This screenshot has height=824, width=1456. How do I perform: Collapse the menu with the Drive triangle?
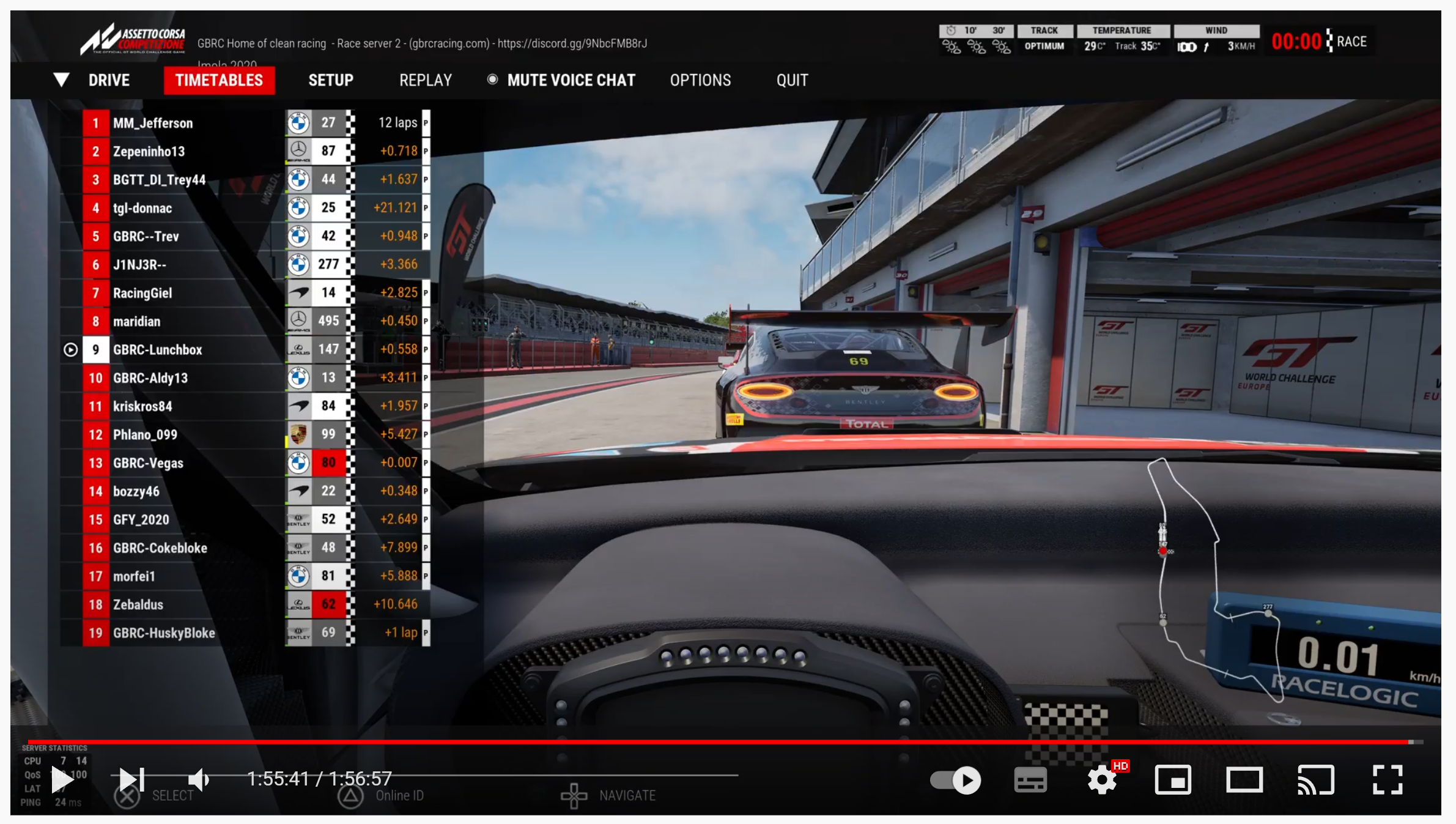click(61, 80)
